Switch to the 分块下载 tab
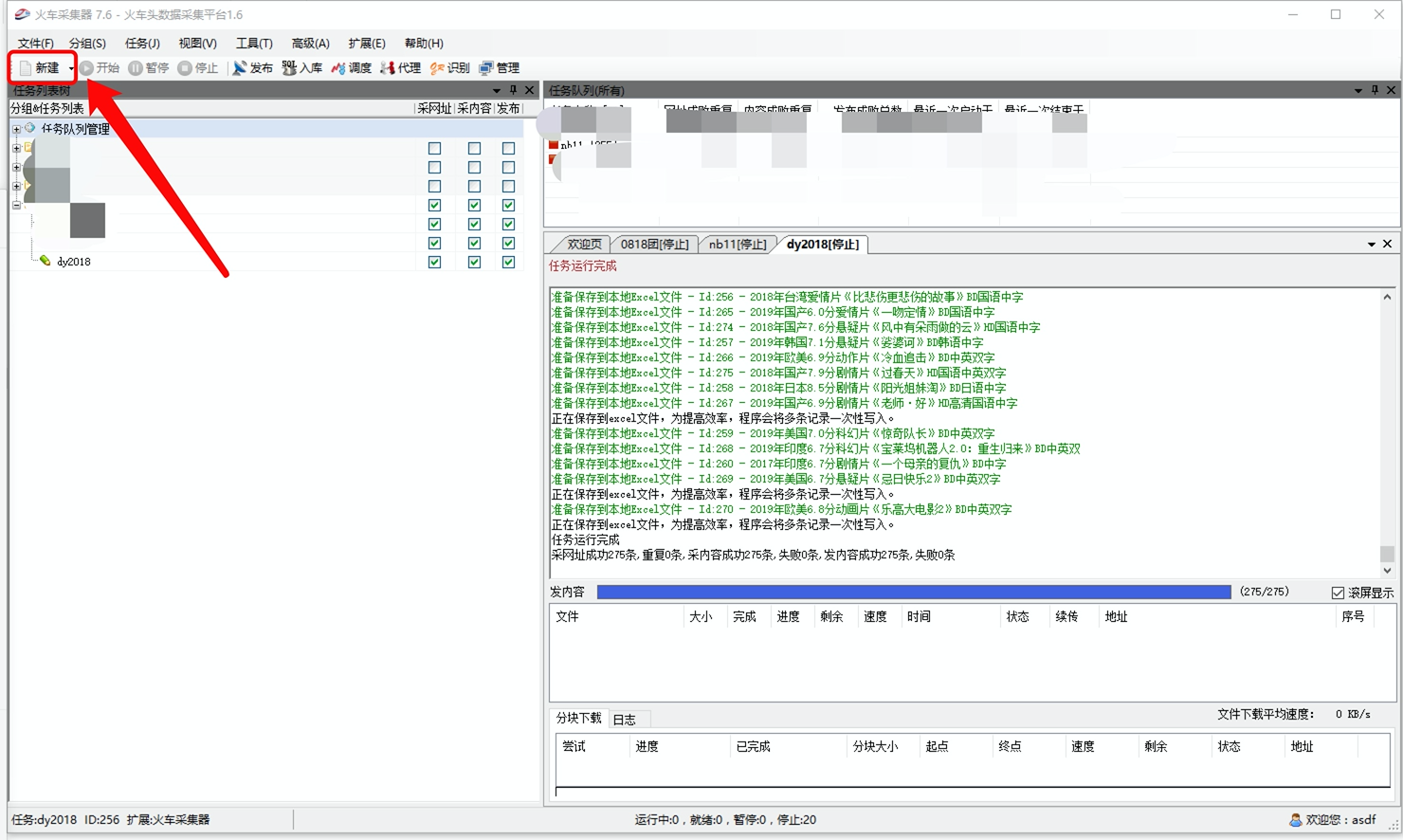Viewport: 1403px width, 840px height. point(578,718)
